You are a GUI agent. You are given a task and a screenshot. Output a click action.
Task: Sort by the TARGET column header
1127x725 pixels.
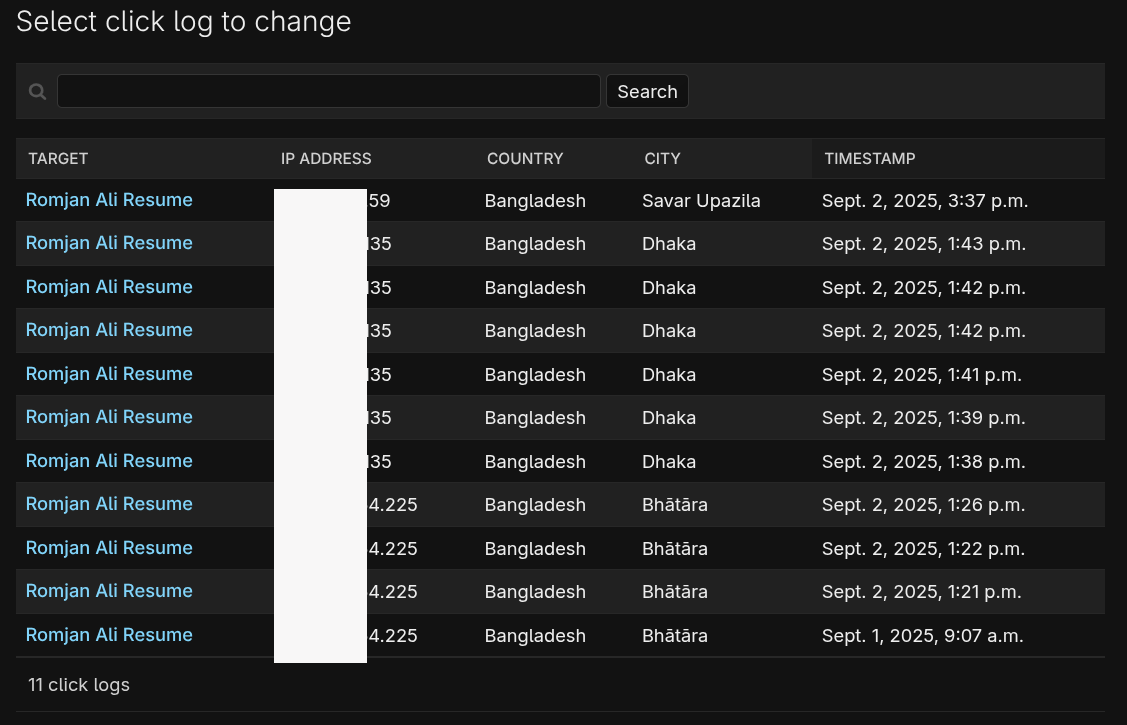point(58,158)
